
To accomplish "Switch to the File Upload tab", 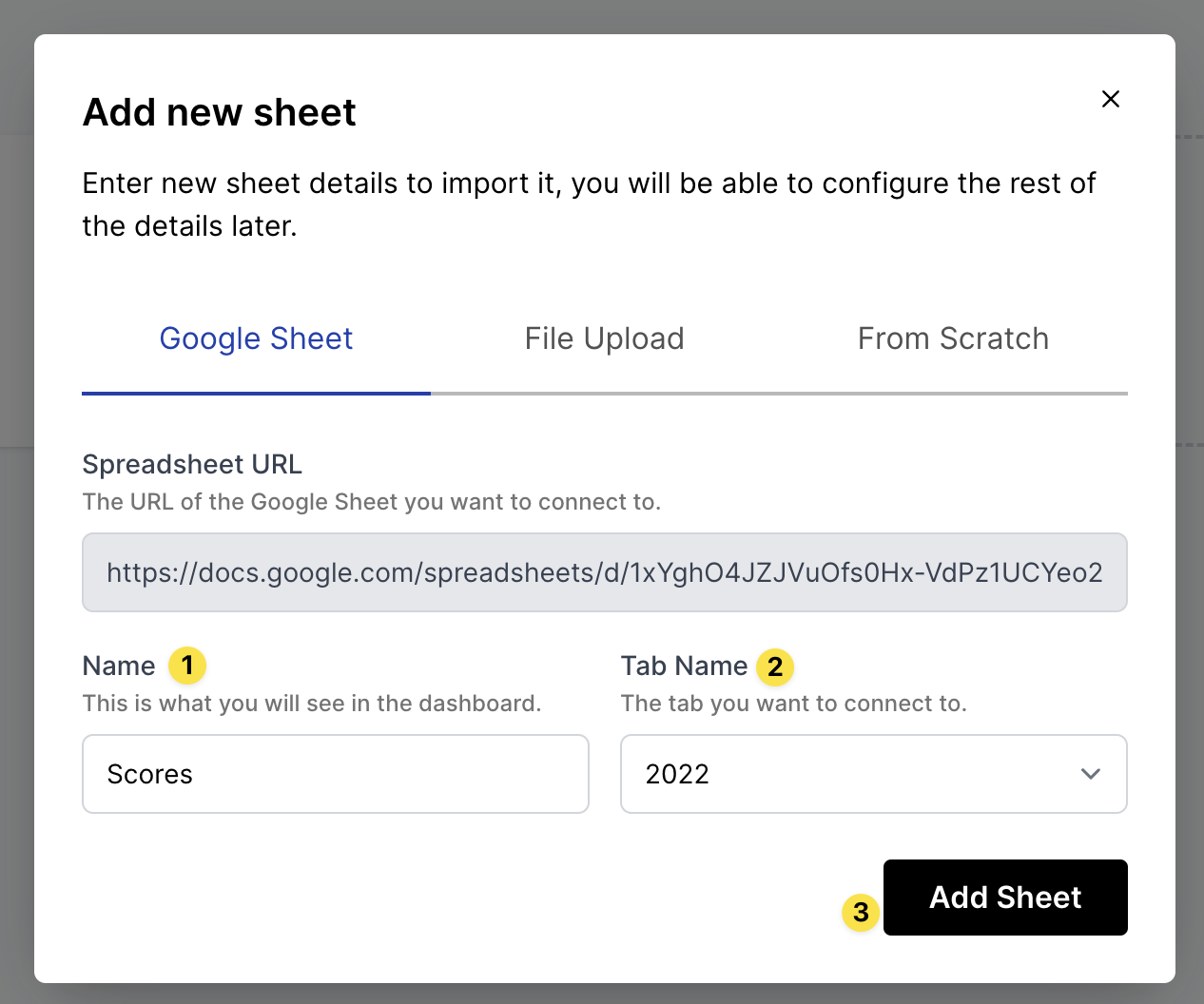I will (604, 339).
